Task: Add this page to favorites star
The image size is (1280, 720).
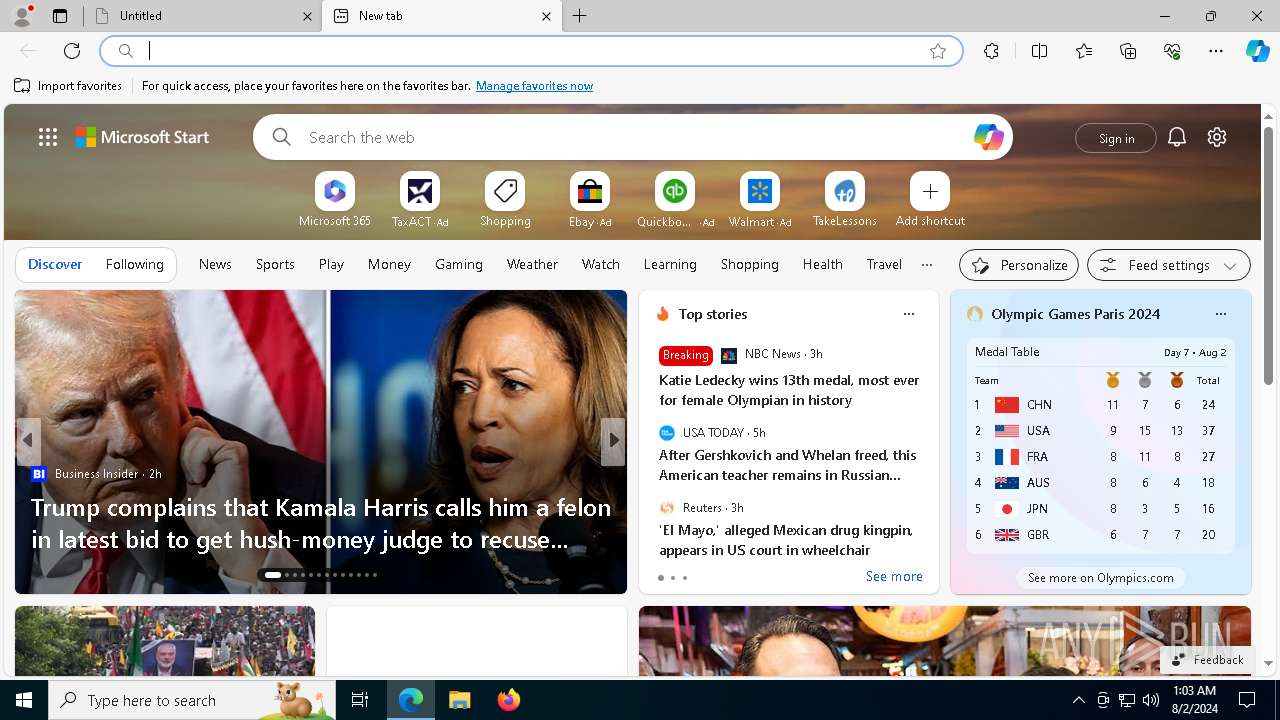Action: tap(938, 51)
